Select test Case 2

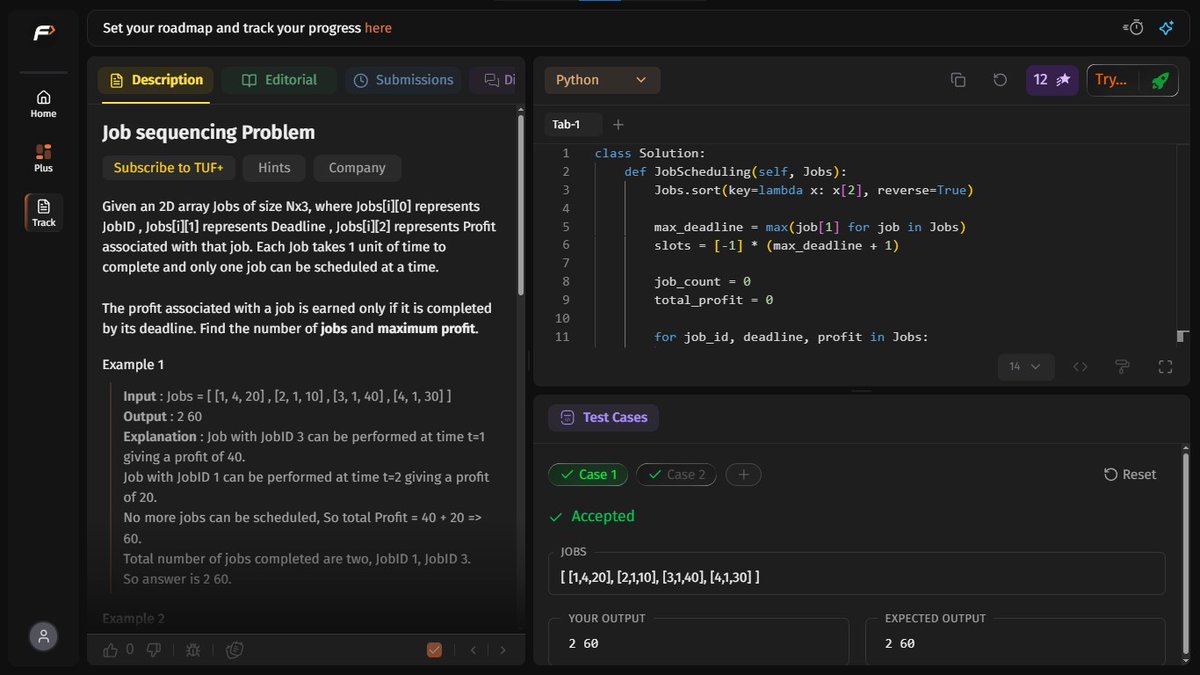tap(676, 475)
